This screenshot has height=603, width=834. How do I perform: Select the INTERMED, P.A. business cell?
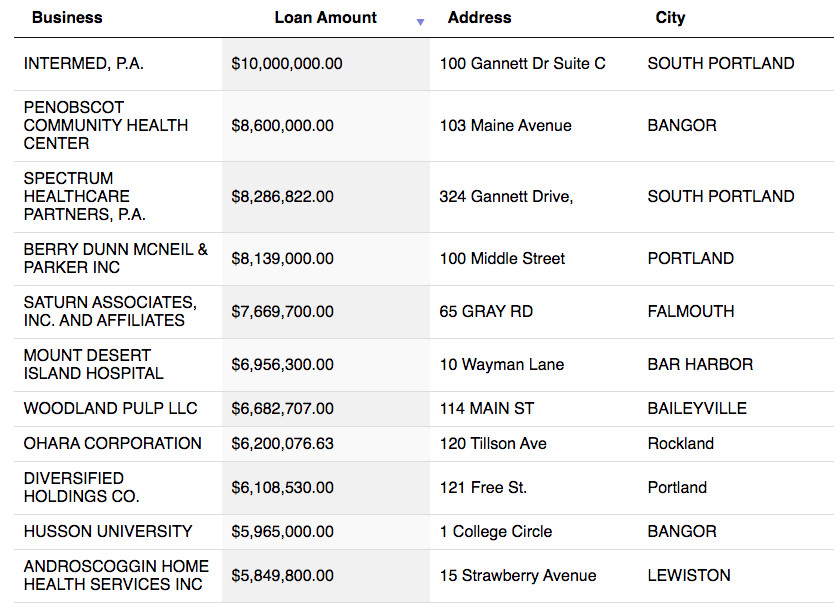click(84, 64)
